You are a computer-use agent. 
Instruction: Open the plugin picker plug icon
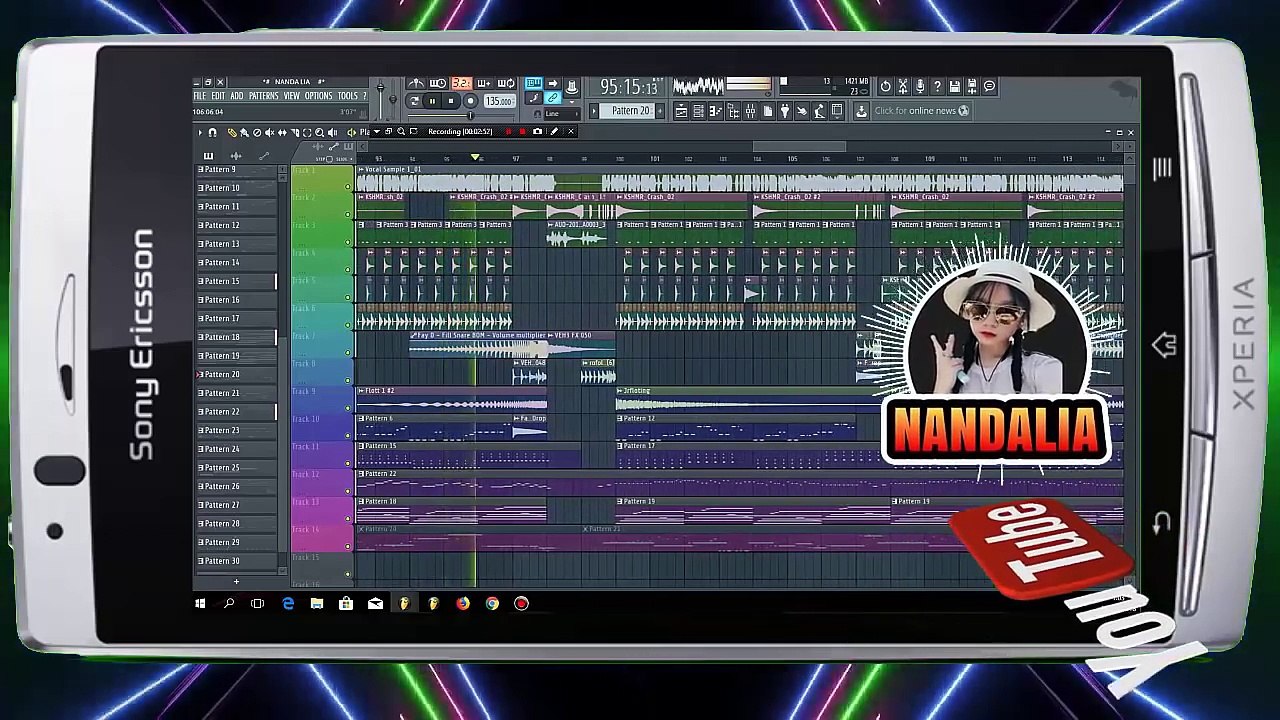785,111
